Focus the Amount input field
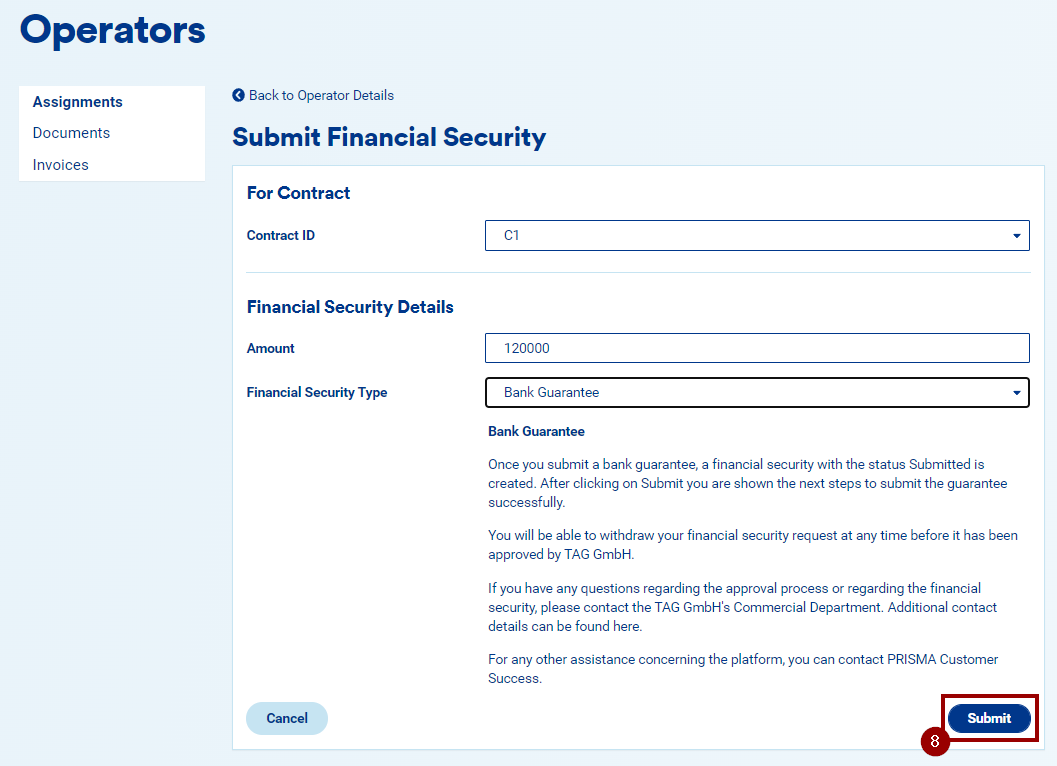1057x766 pixels. pos(757,348)
